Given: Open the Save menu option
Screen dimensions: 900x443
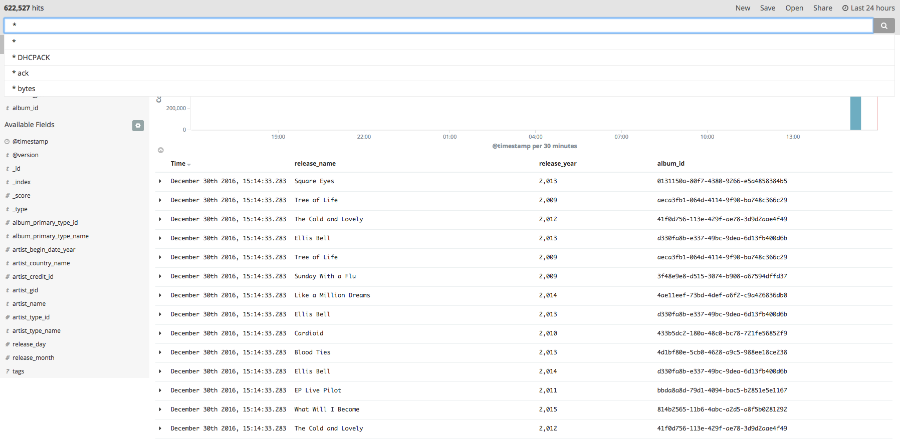Looking at the screenshot, I should coord(768,8).
